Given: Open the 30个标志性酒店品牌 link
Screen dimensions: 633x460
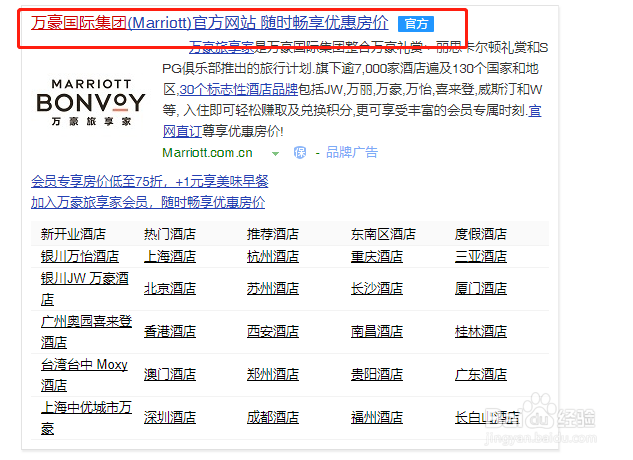Looking at the screenshot, I should point(239,89).
